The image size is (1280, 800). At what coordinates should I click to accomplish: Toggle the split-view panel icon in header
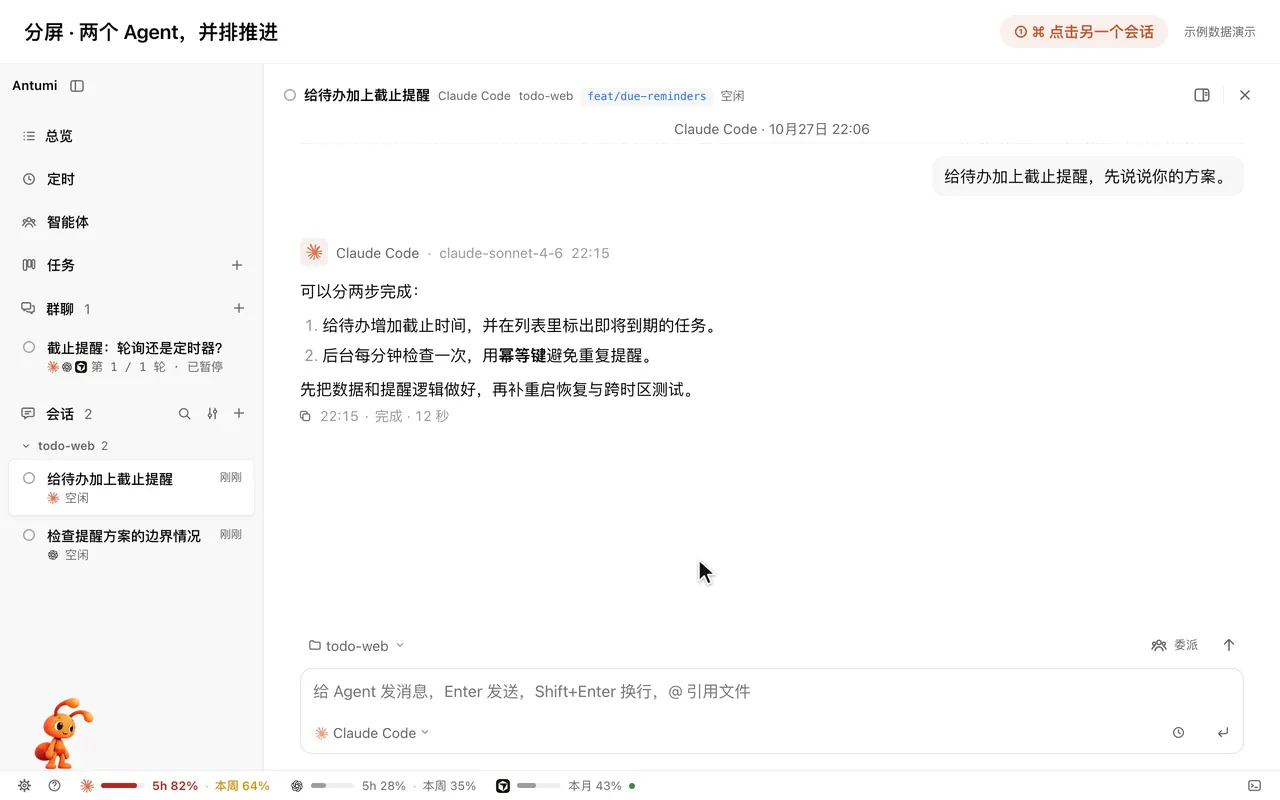tap(1202, 95)
